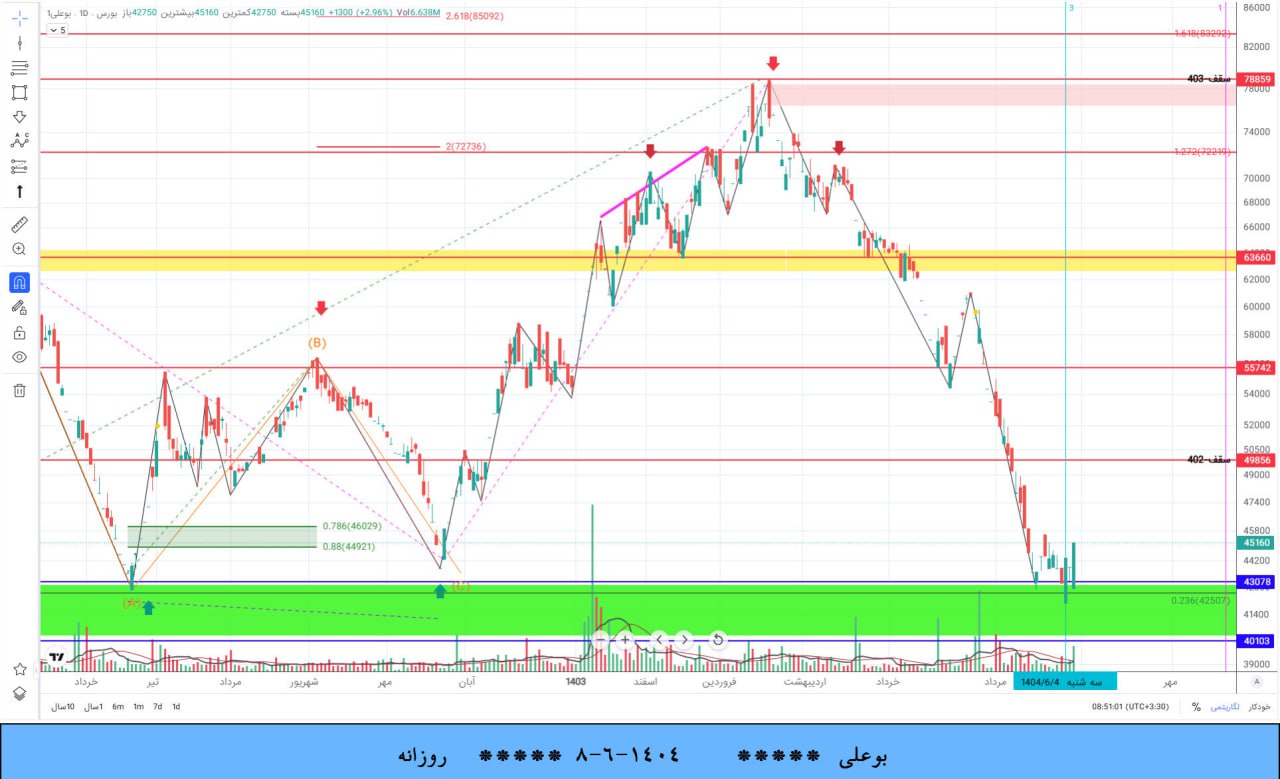Click the سقف-403 line label
Viewport: 1280px width, 779px height.
tap(1209, 78)
